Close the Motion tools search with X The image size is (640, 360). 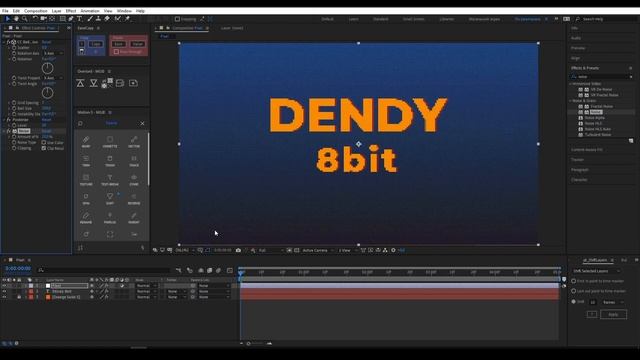(142, 123)
